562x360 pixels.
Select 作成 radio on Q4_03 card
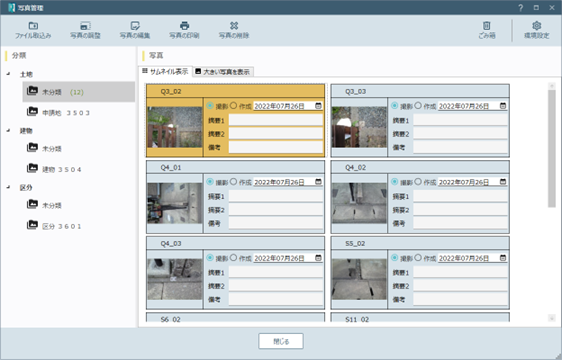click(234, 258)
